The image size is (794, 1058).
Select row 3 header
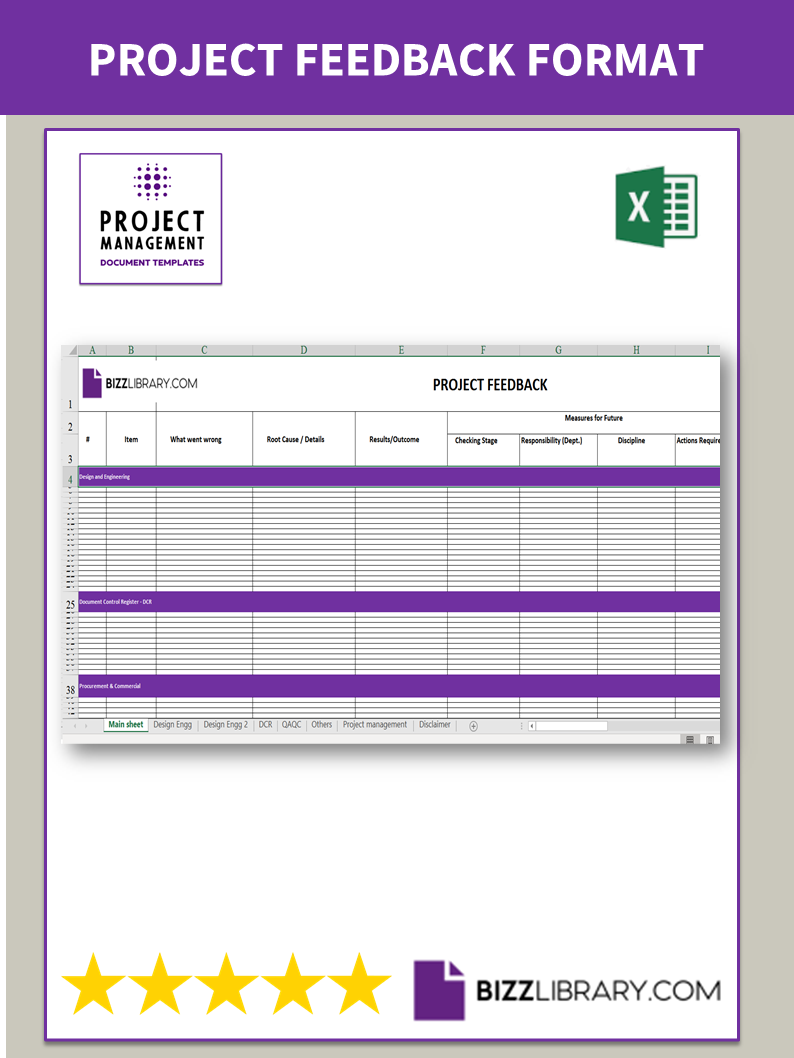tap(70, 450)
